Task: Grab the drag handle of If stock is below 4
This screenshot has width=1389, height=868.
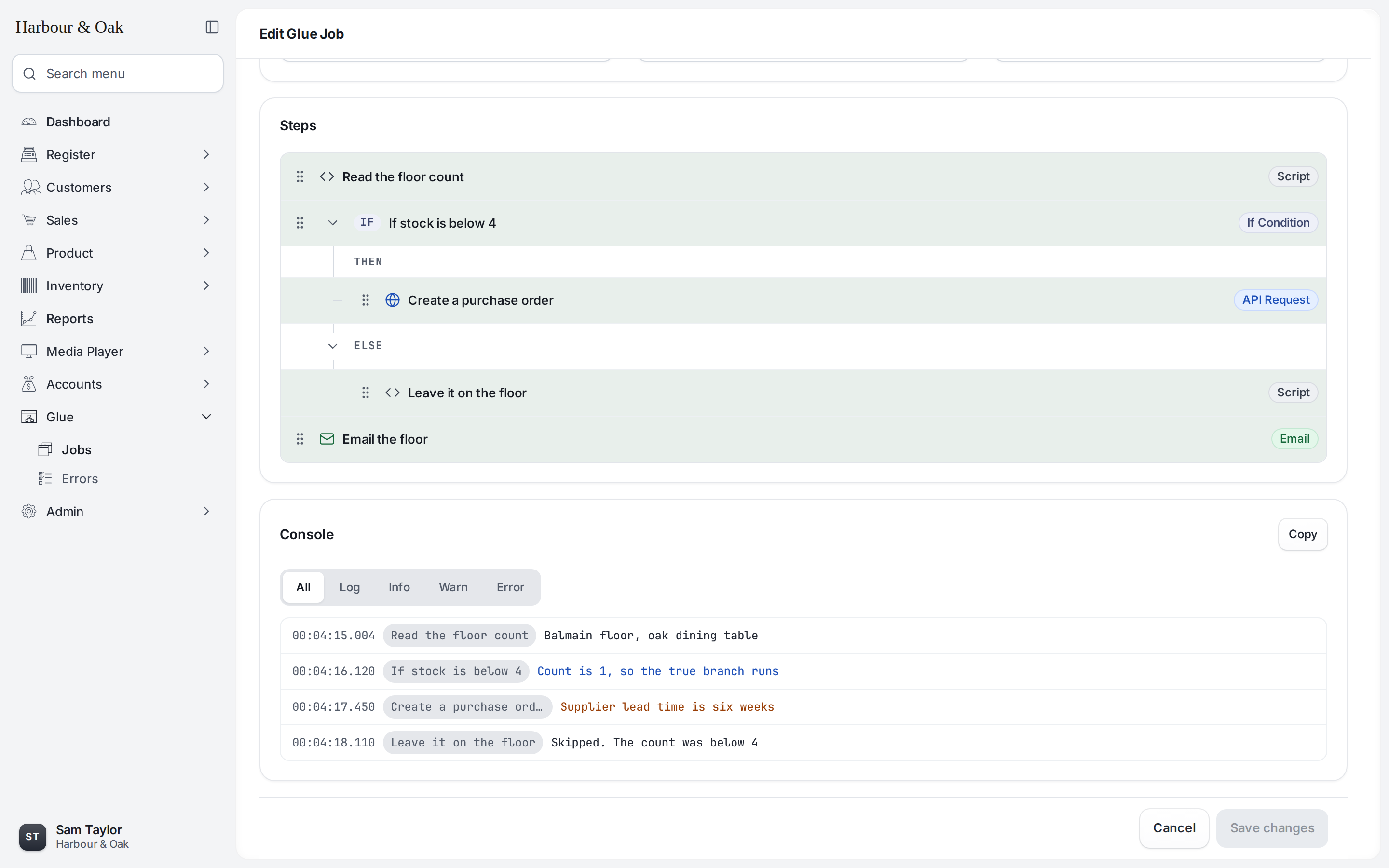Action: coord(300,223)
